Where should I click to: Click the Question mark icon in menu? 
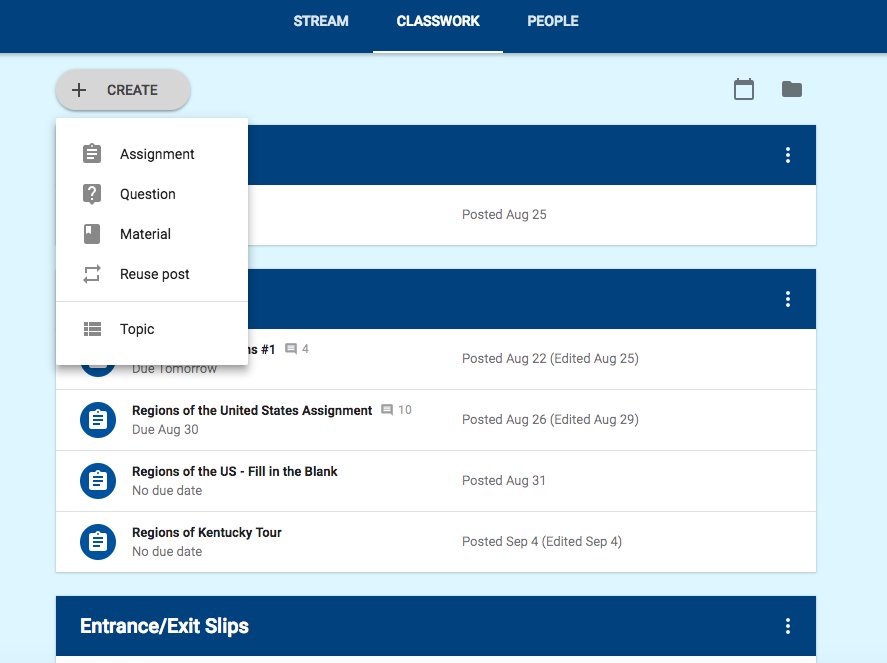click(92, 193)
